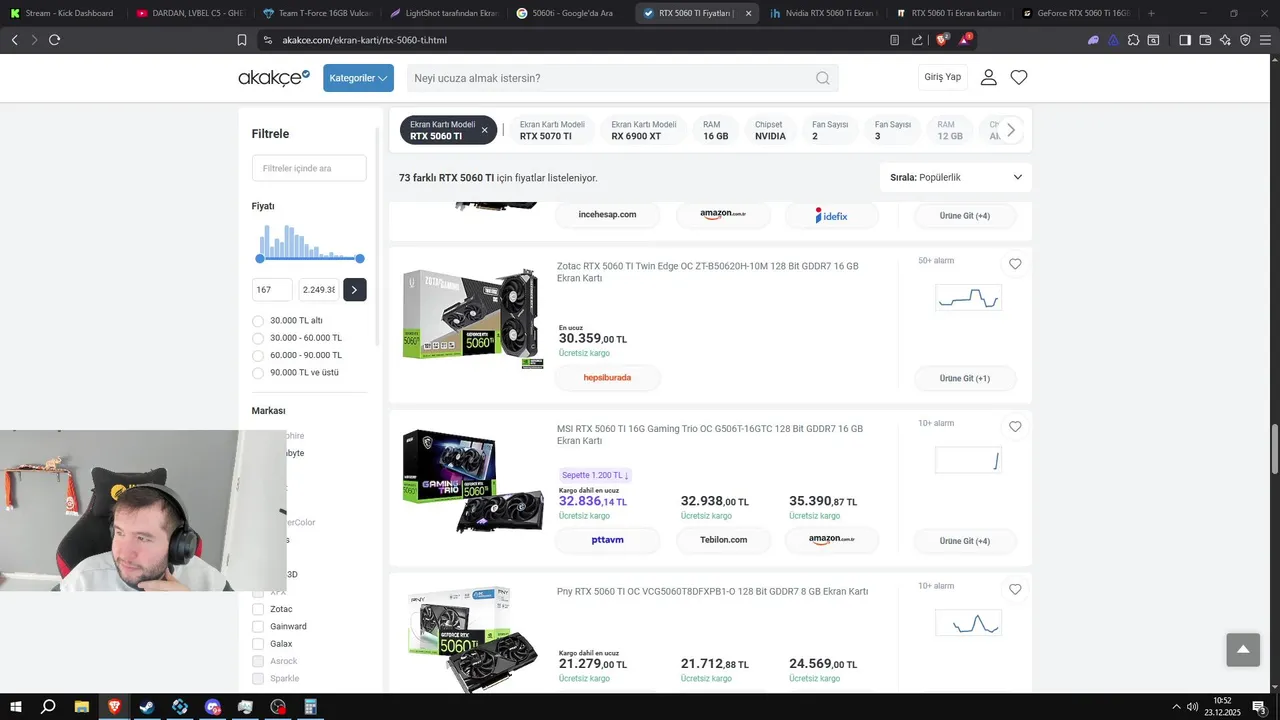Image resolution: width=1280 pixels, height=720 pixels.
Task: Open the Tebilon.com seller link
Action: point(724,540)
